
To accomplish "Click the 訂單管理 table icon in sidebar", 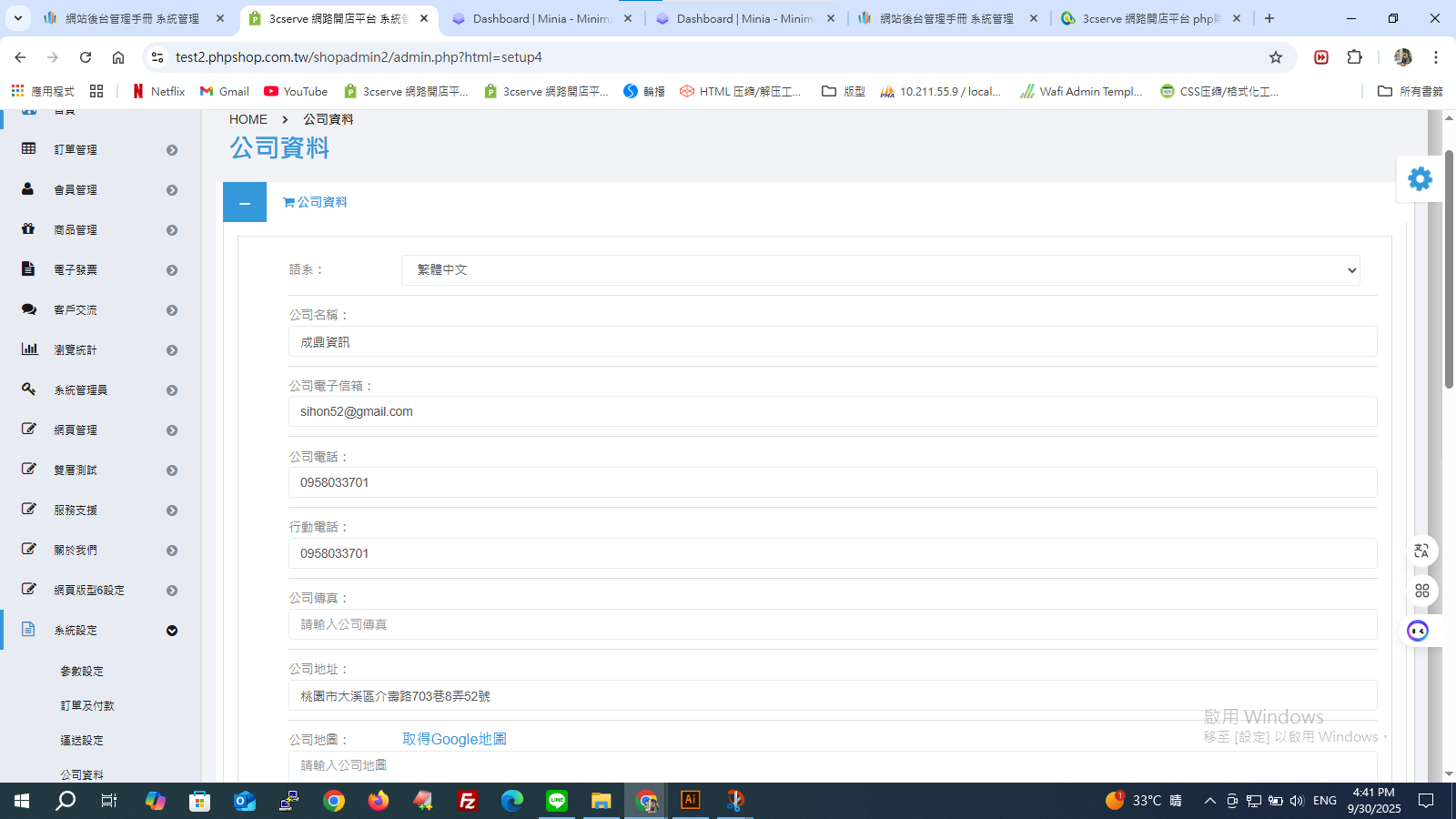I will tap(29, 148).
